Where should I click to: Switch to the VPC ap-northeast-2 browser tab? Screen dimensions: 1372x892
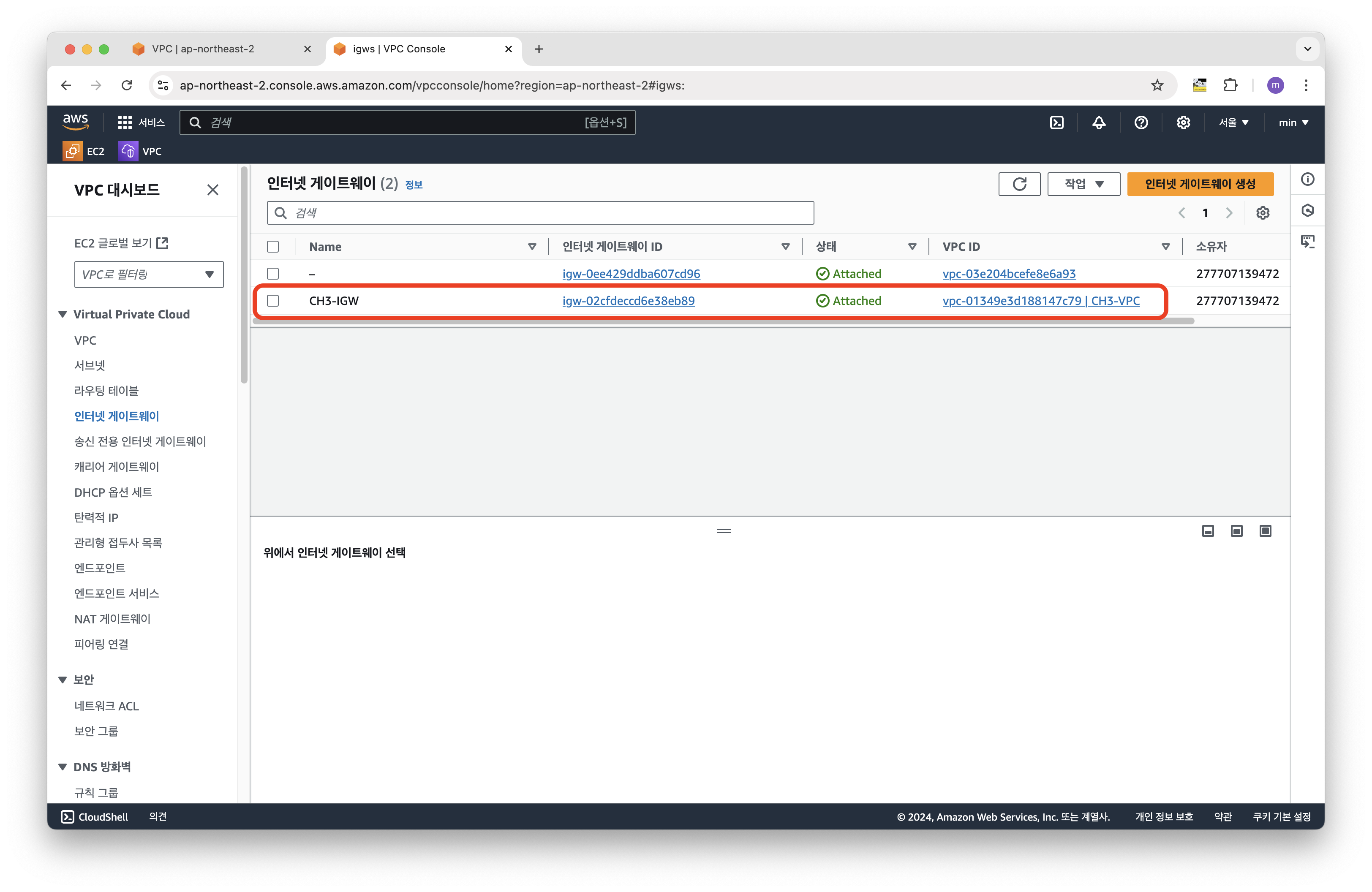click(203, 49)
